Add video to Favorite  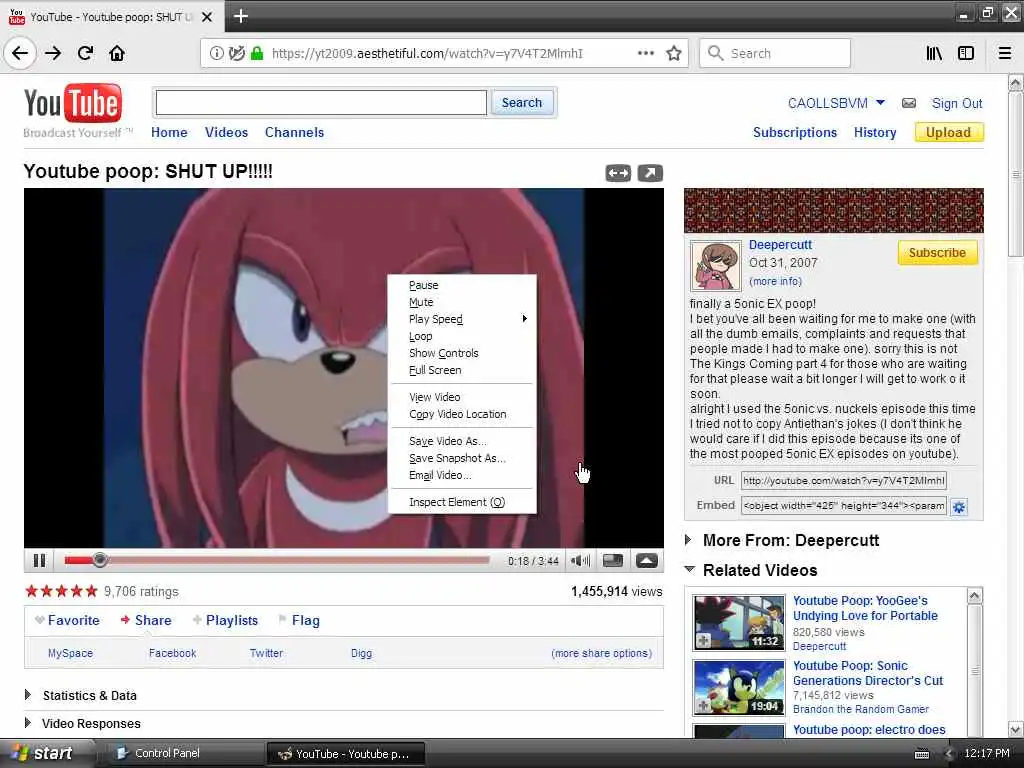67,620
